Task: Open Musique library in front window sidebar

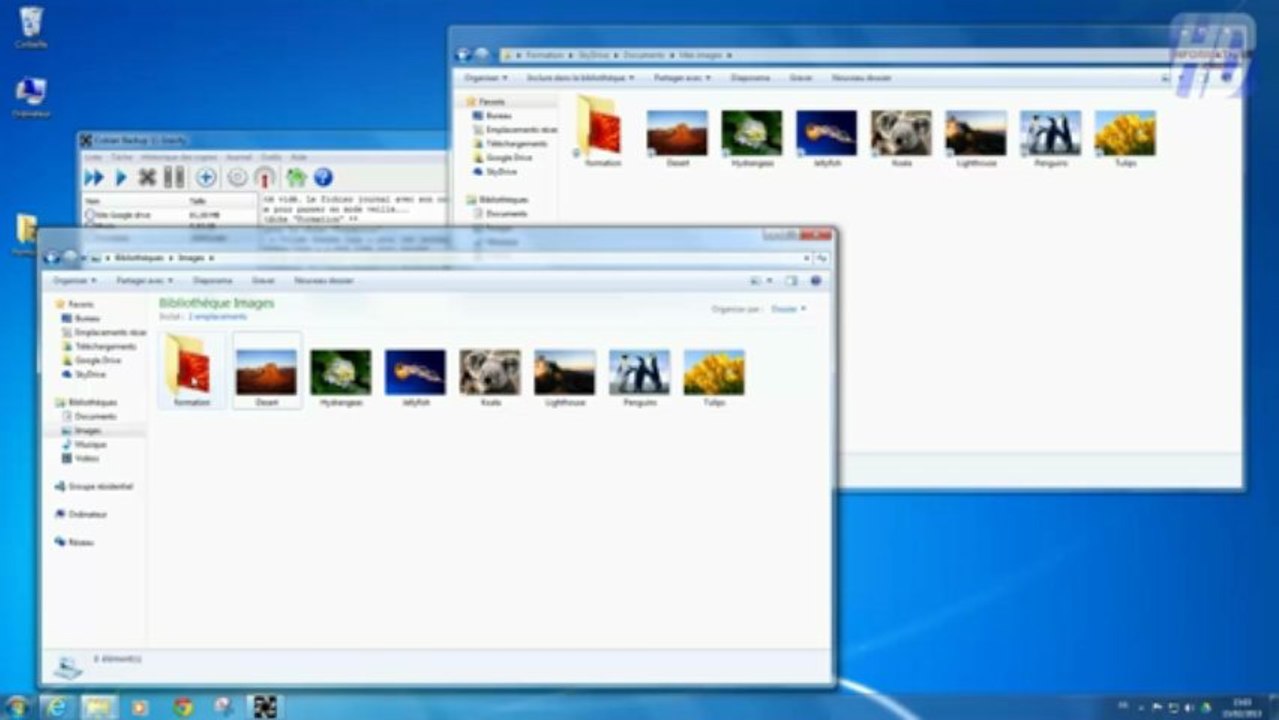Action: click(83, 444)
